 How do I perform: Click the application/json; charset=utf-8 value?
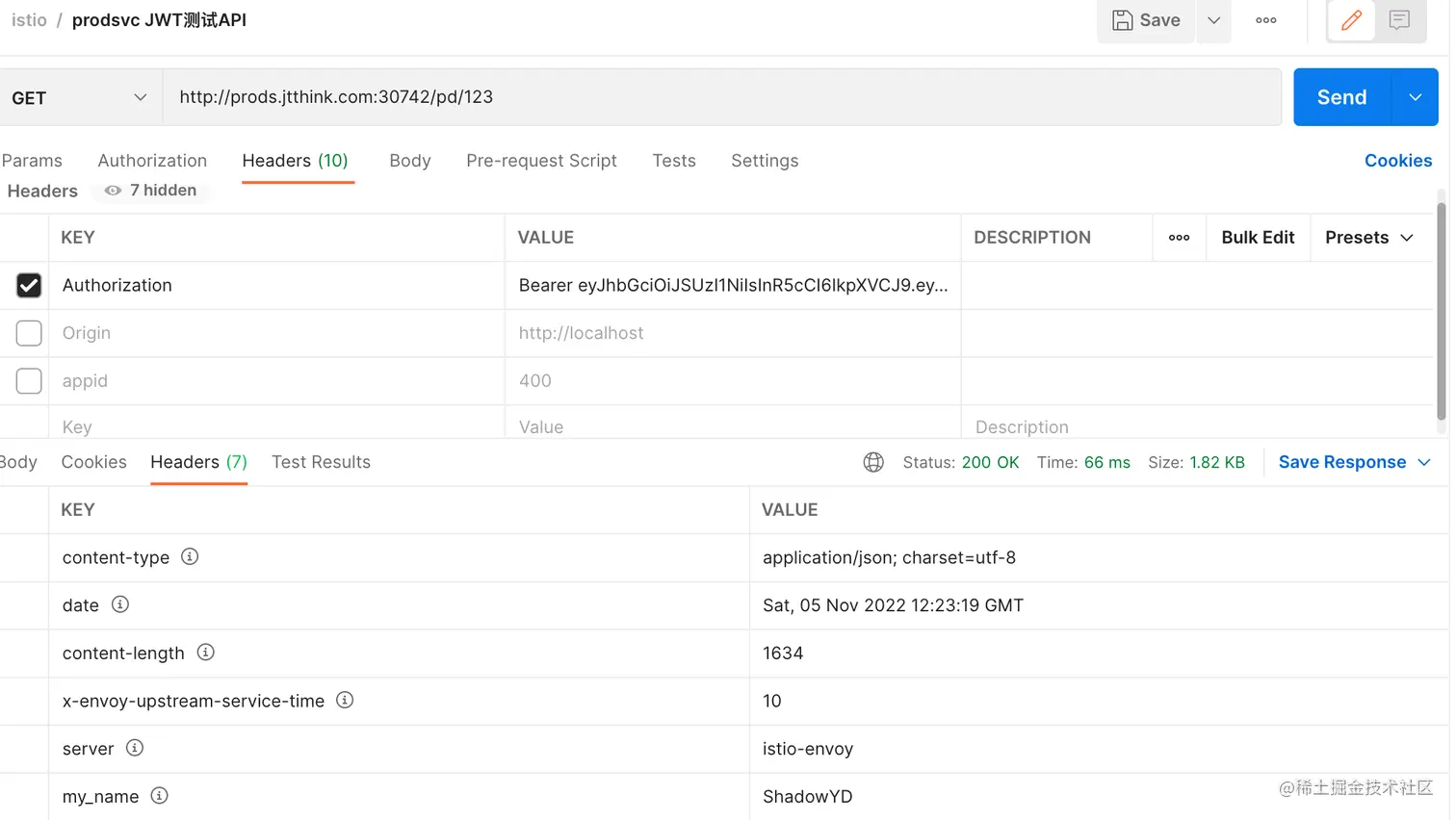point(889,557)
